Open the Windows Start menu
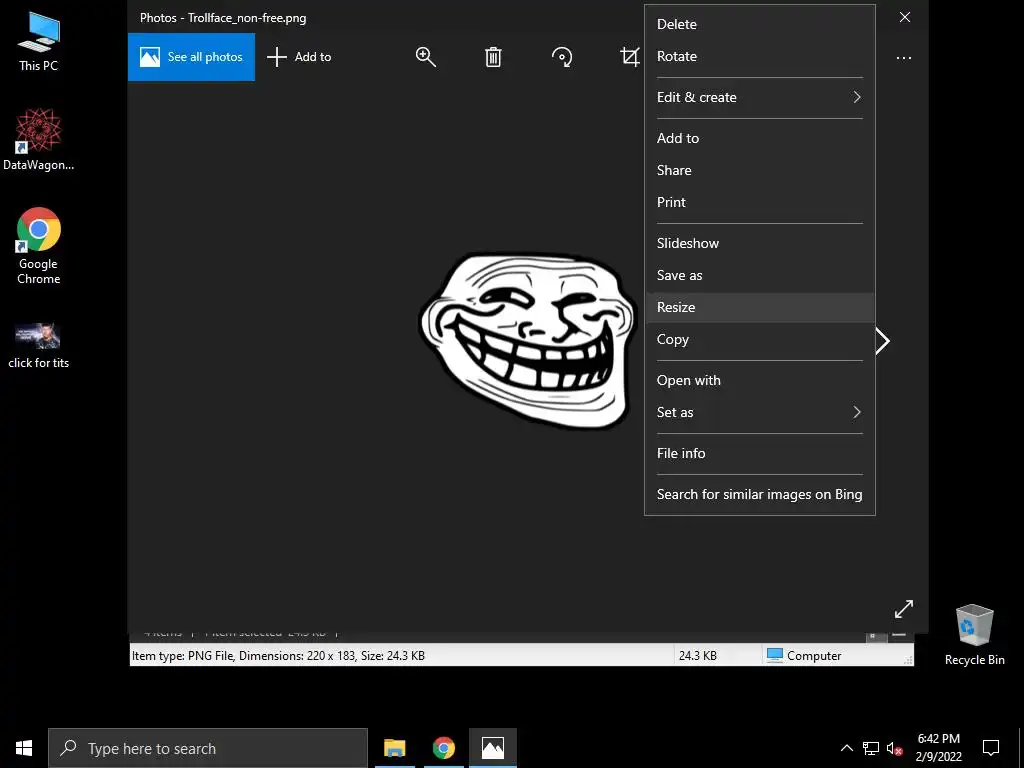1024x768 pixels. click(24, 748)
